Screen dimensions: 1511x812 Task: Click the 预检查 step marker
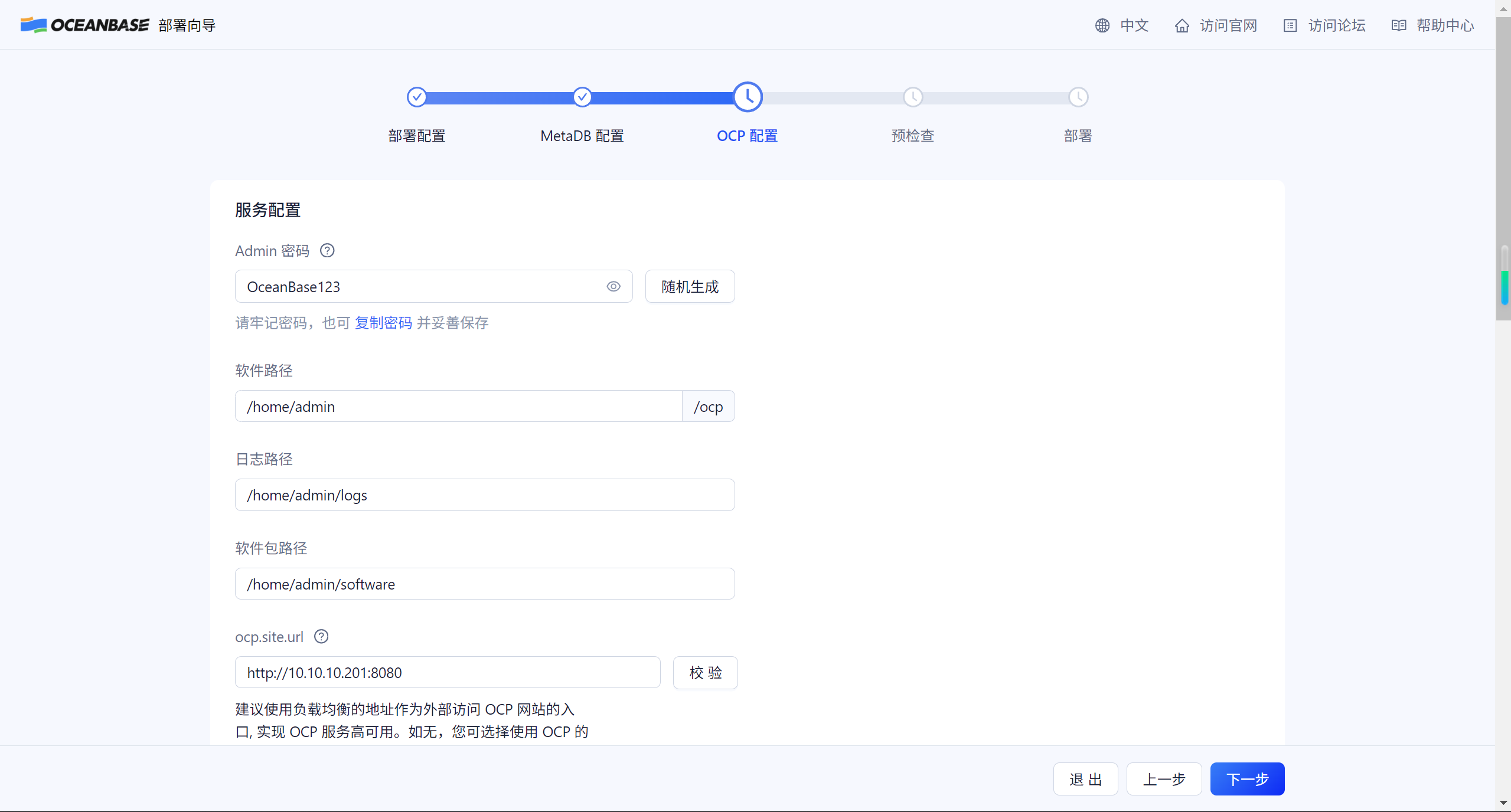click(913, 97)
